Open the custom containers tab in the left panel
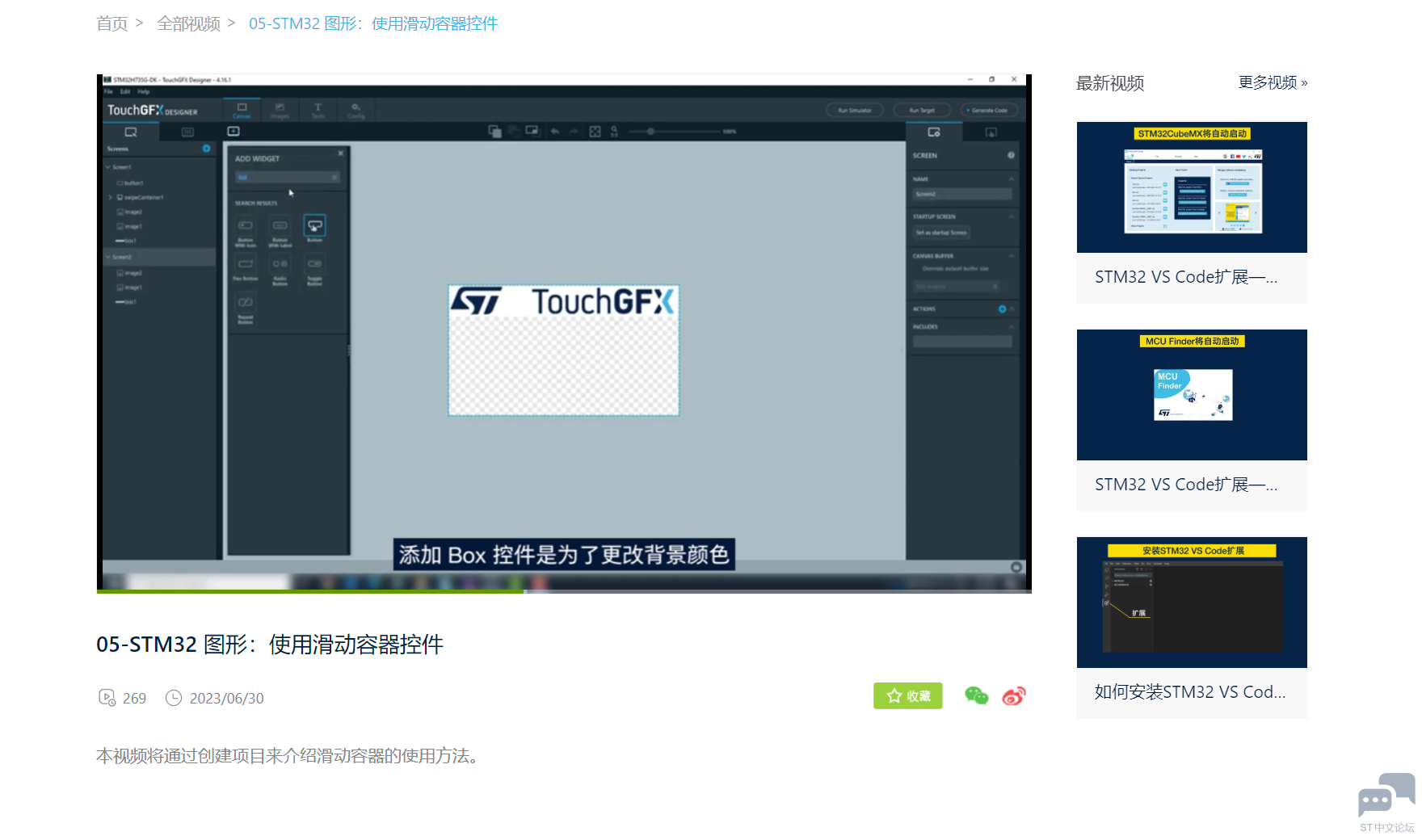This screenshot has width=1422, height=840. tap(187, 132)
